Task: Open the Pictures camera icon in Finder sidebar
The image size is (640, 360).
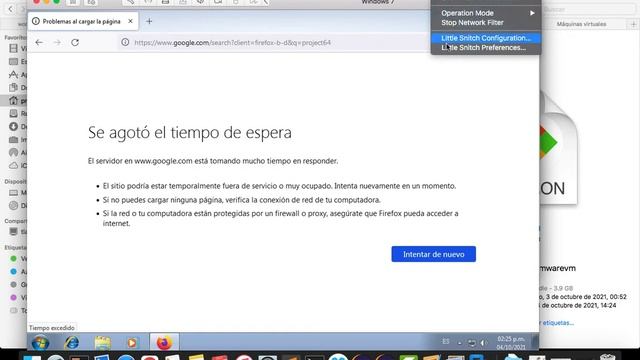Action: [x=13, y=140]
